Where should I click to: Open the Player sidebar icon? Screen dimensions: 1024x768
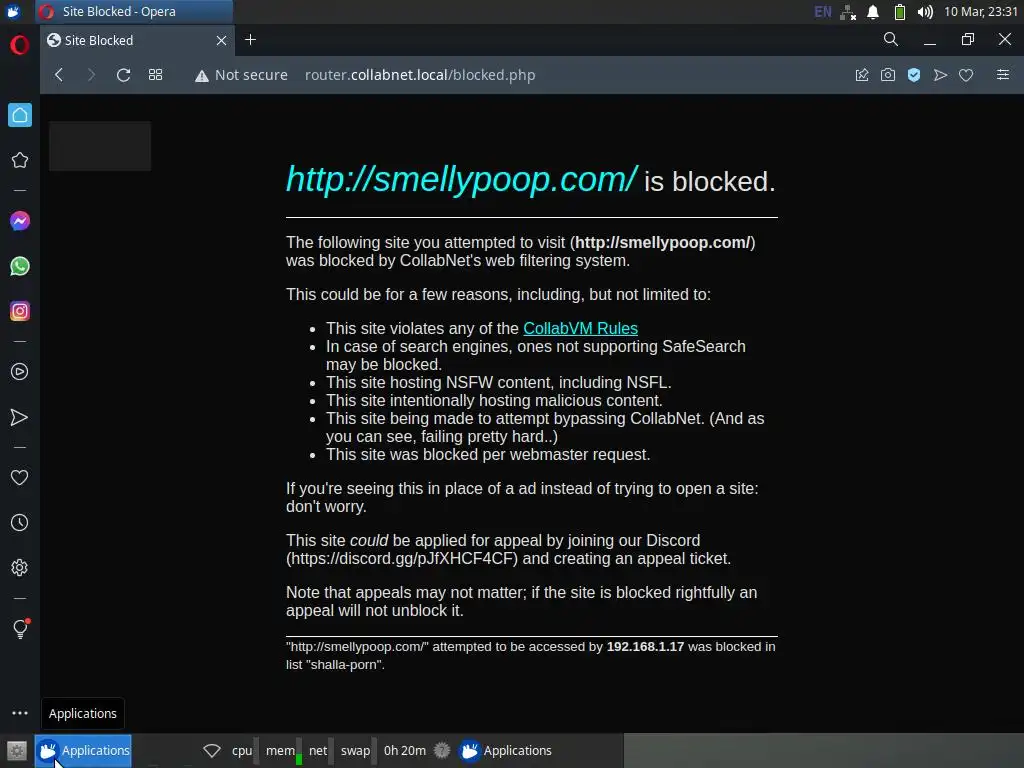20,372
